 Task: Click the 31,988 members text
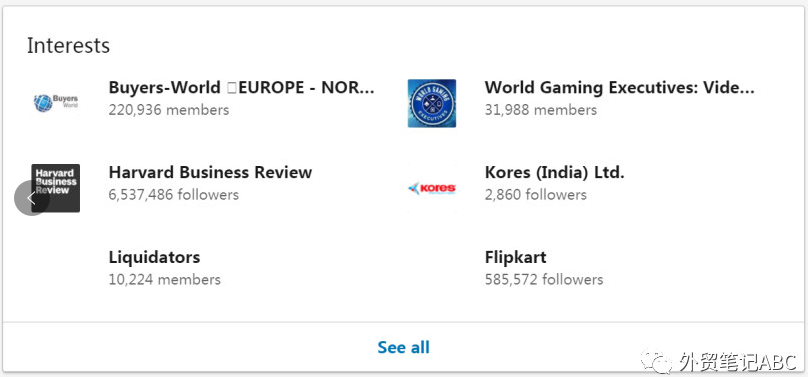pyautogui.click(x=541, y=110)
